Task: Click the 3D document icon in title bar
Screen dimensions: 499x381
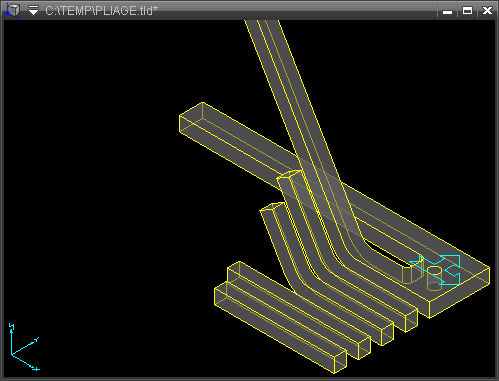Action: (13, 10)
